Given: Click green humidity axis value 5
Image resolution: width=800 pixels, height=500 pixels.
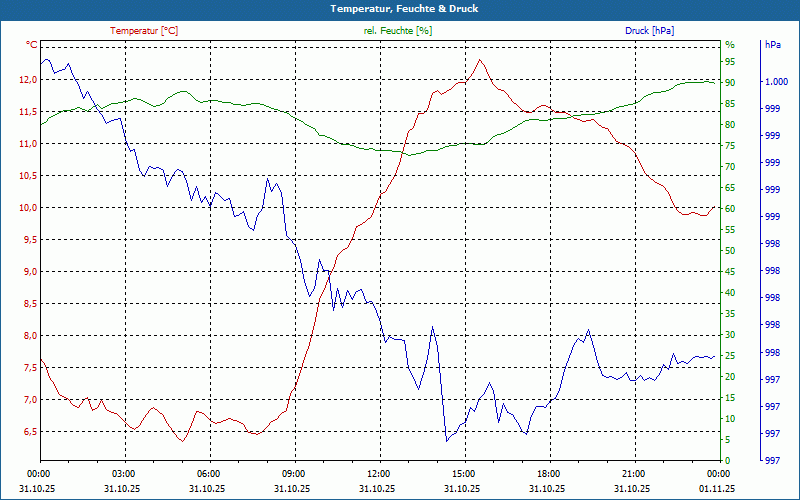Looking at the screenshot, I should (728, 440).
